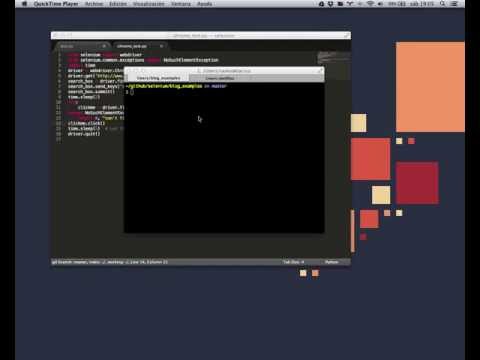
Task: Switch to the second terminal tab
Action: click(220, 78)
